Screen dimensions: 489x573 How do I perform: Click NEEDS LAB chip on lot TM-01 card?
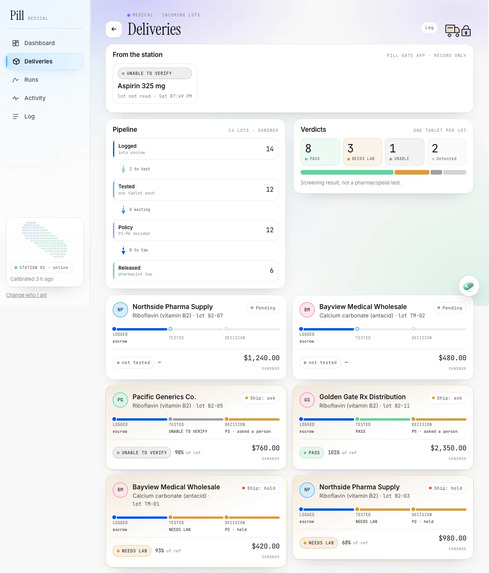(x=132, y=551)
